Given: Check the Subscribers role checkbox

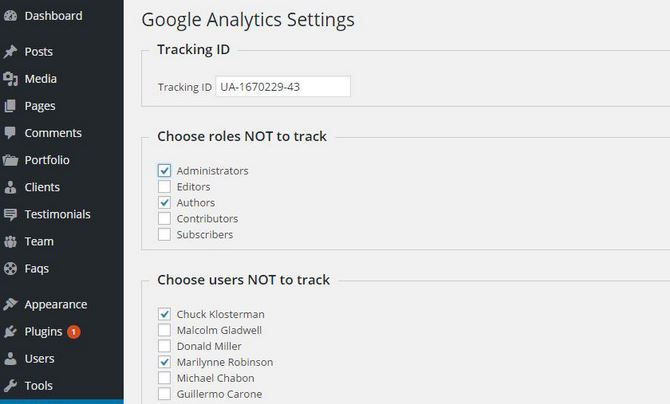Looking at the screenshot, I should coord(165,234).
